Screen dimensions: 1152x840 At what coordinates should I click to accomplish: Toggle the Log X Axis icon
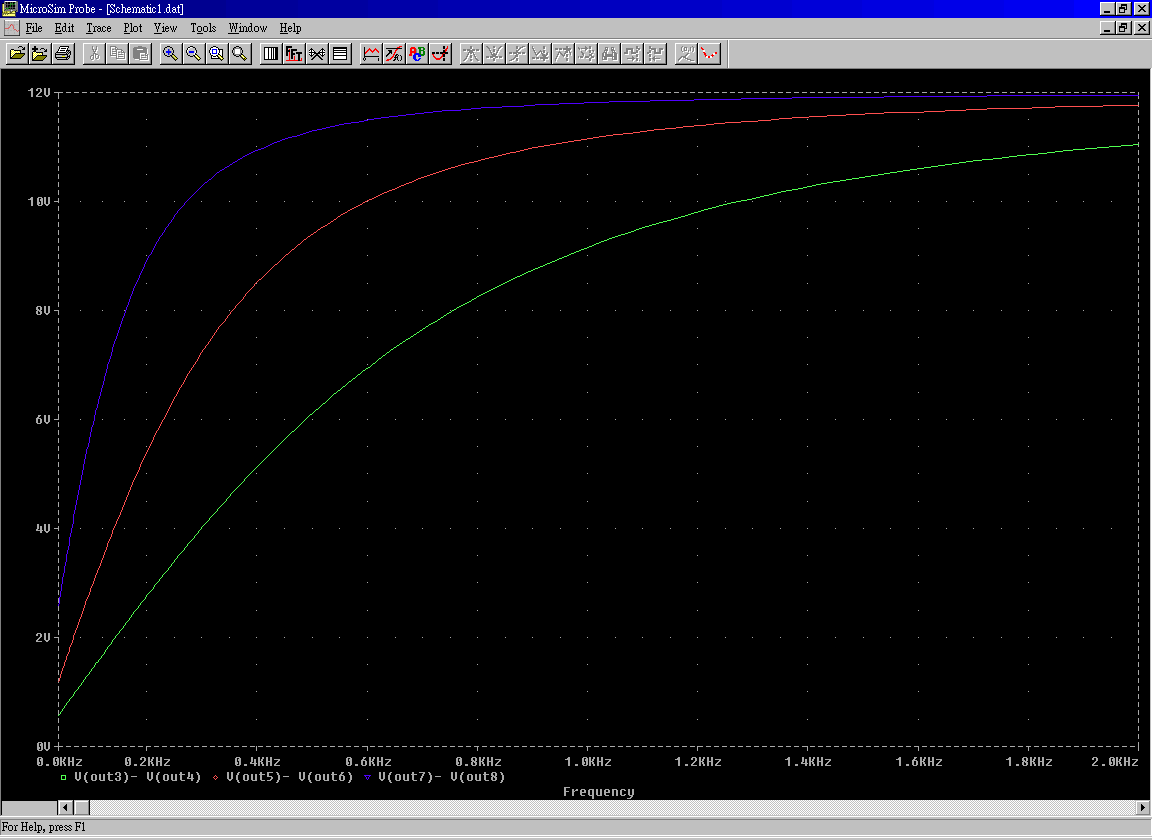point(271,54)
